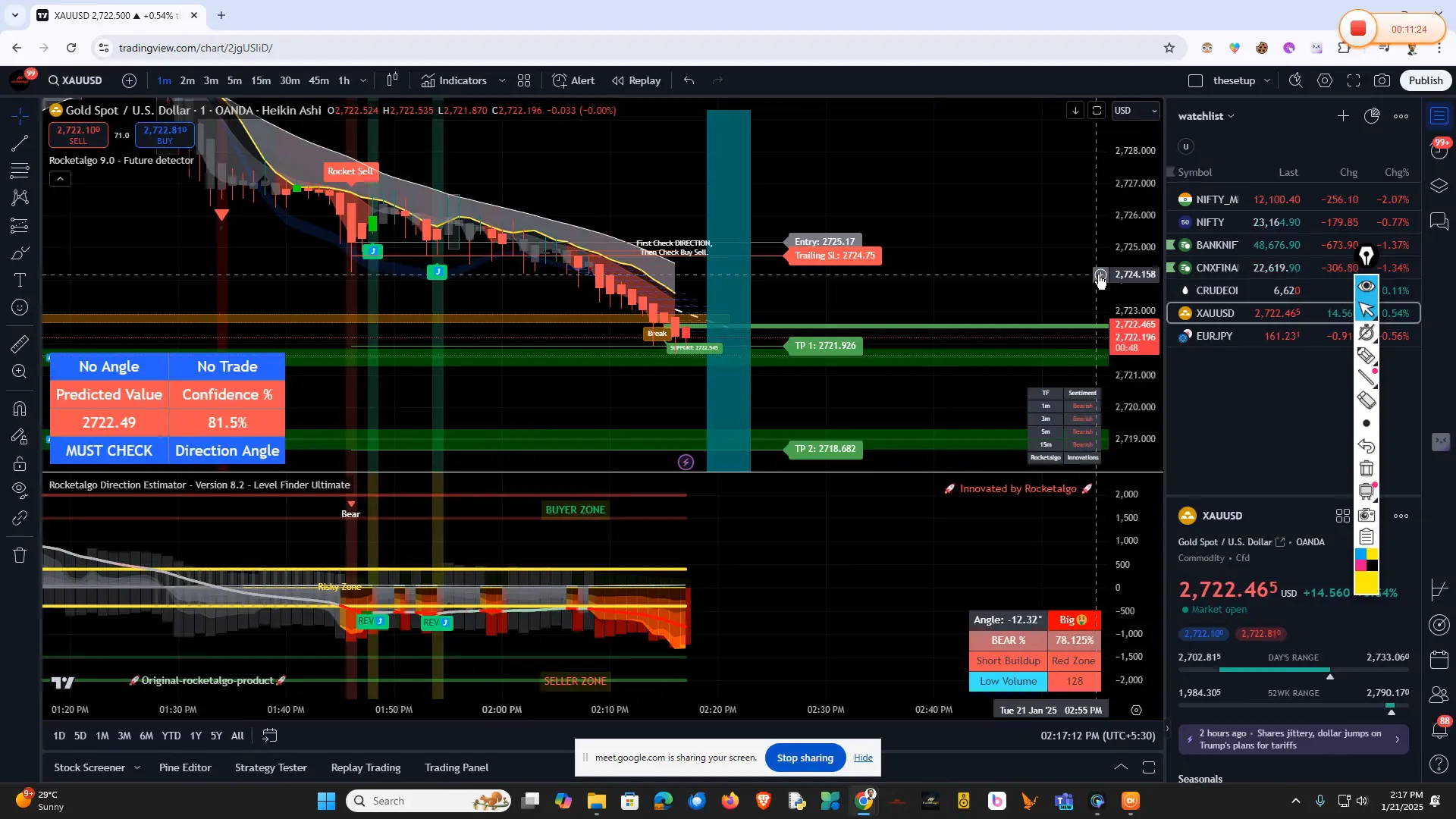Open the Fibonacci retracement tools
The width and height of the screenshot is (1456, 819).
pos(20,171)
